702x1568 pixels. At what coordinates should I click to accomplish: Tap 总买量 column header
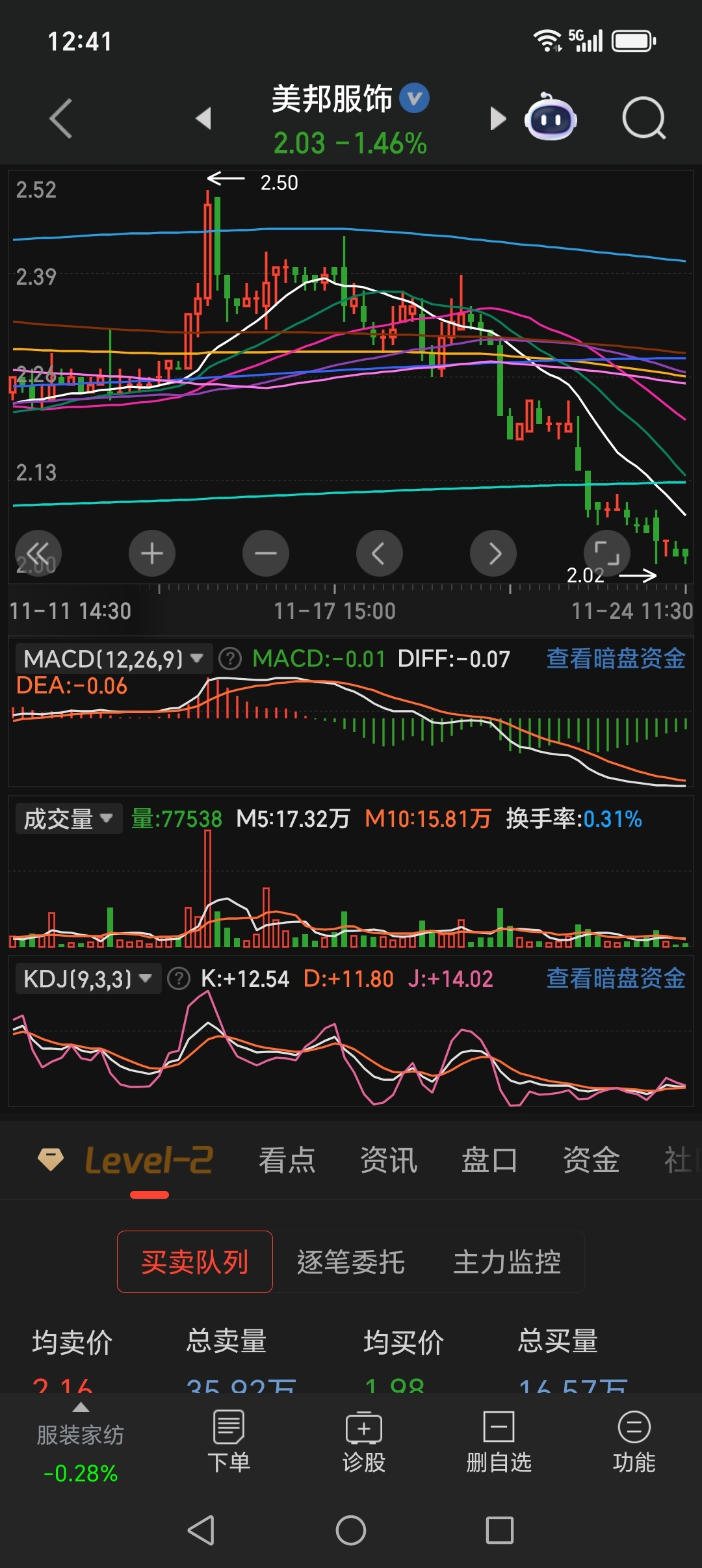[x=558, y=1341]
